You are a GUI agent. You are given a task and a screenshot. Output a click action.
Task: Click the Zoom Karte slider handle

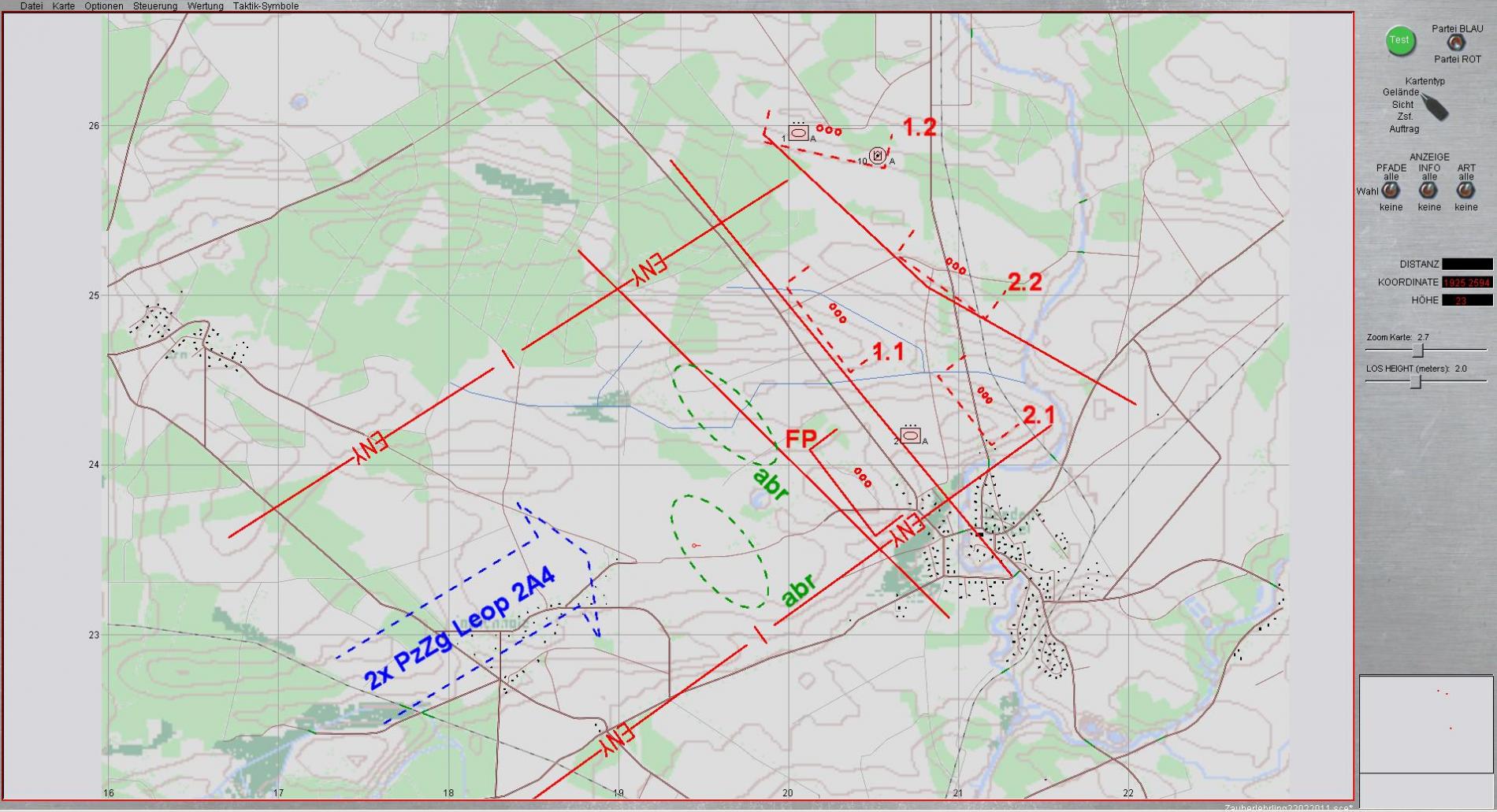(1417, 350)
